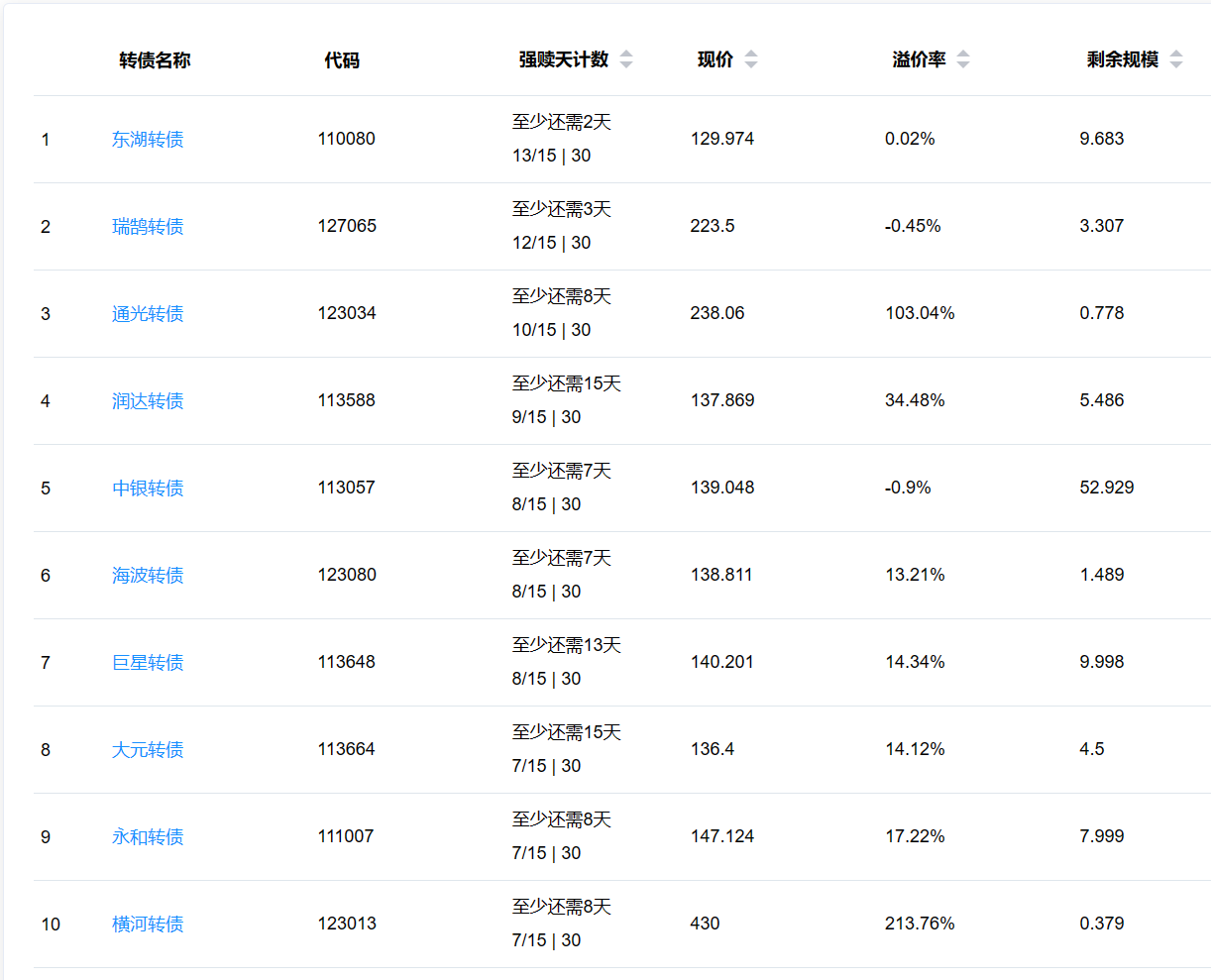Select the 大元转债 bond link
Viewport: 1211px width, 980px height.
click(148, 750)
